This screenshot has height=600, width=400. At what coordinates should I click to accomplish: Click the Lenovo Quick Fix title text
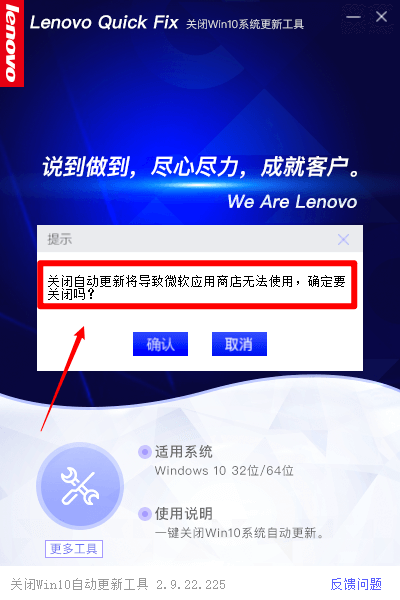tap(104, 23)
